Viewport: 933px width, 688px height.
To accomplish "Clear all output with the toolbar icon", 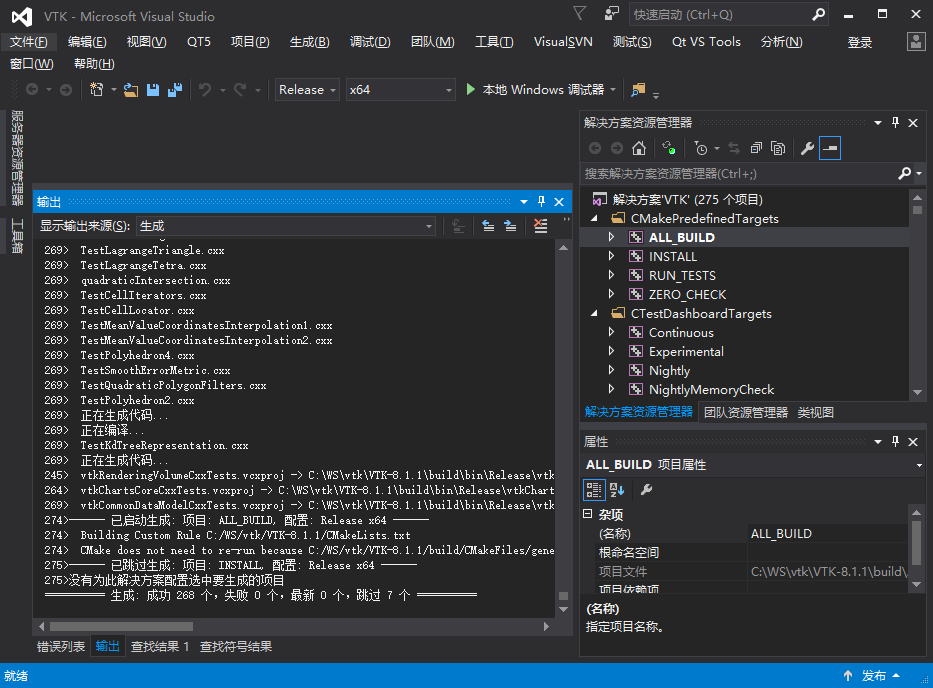I will tap(541, 226).
